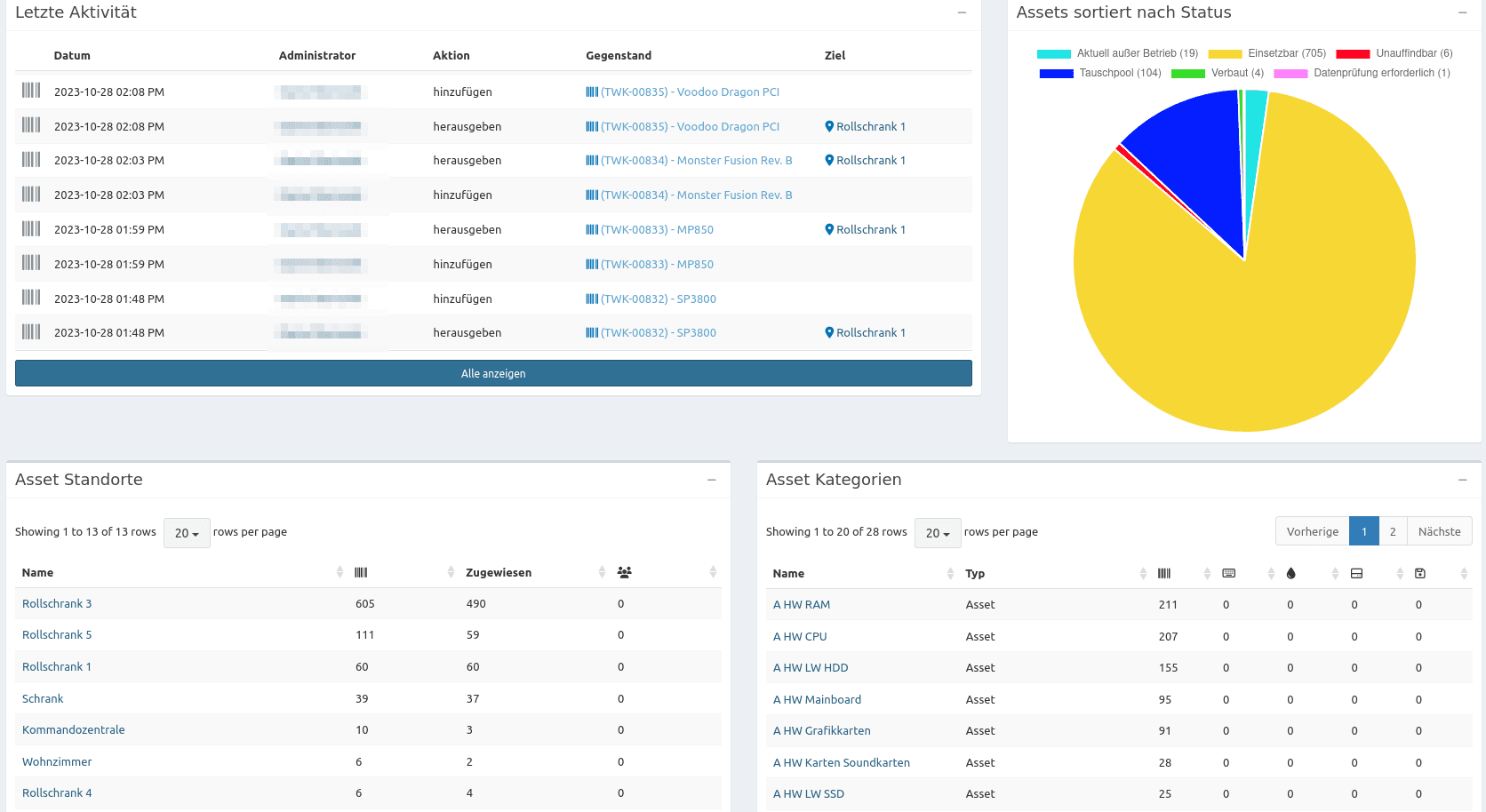Select page 1 in category pagination
Viewport: 1486px width, 812px height.
[1363, 531]
